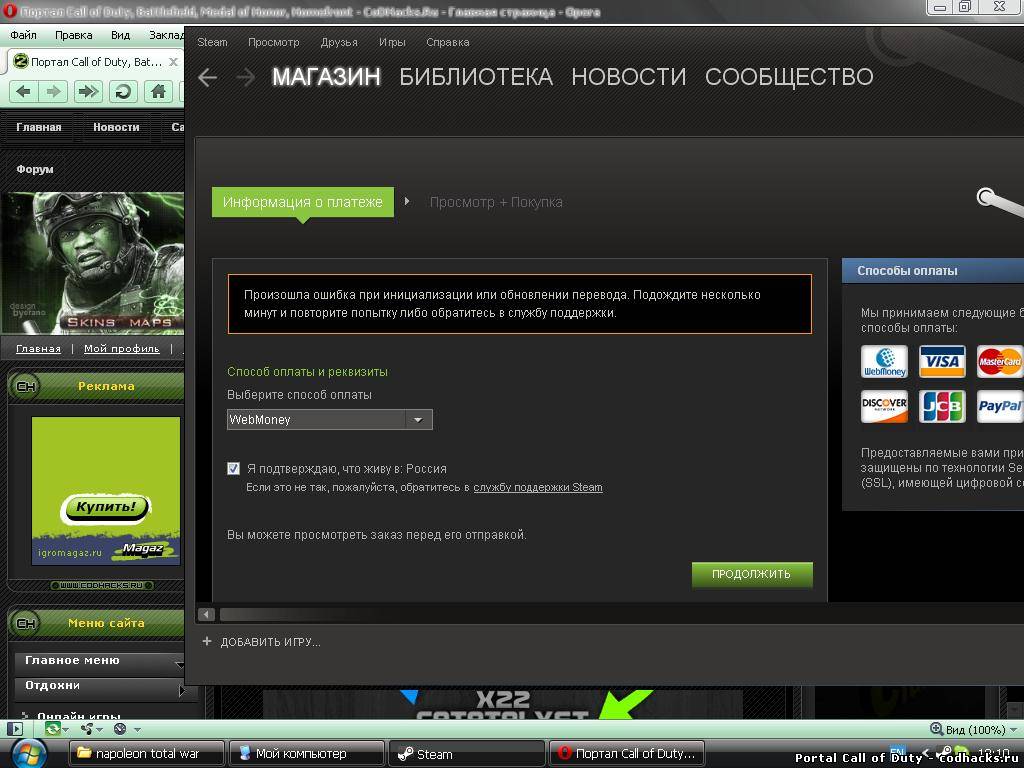Click the MasterCard payment logo
The image size is (1024, 768).
(999, 362)
